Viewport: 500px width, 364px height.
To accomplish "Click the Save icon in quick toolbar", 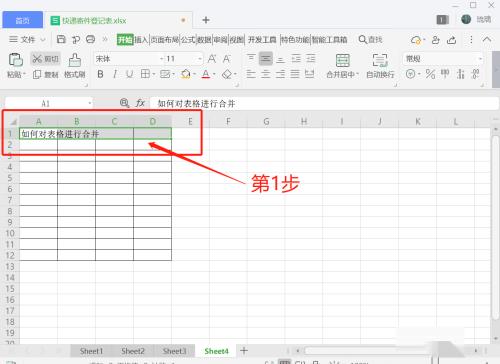I will (x=61, y=39).
